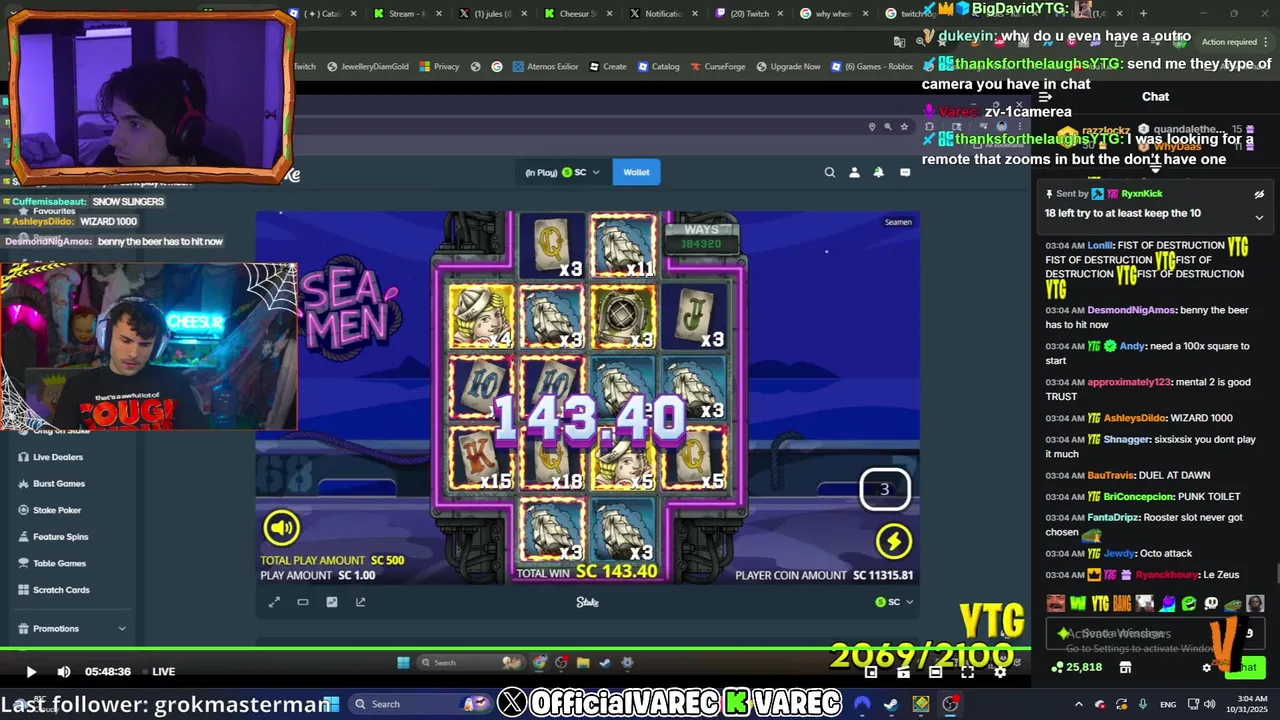Open a new browser tab with plus
Image resolution: width=1280 pixels, height=720 pixels.
pos(1144,13)
